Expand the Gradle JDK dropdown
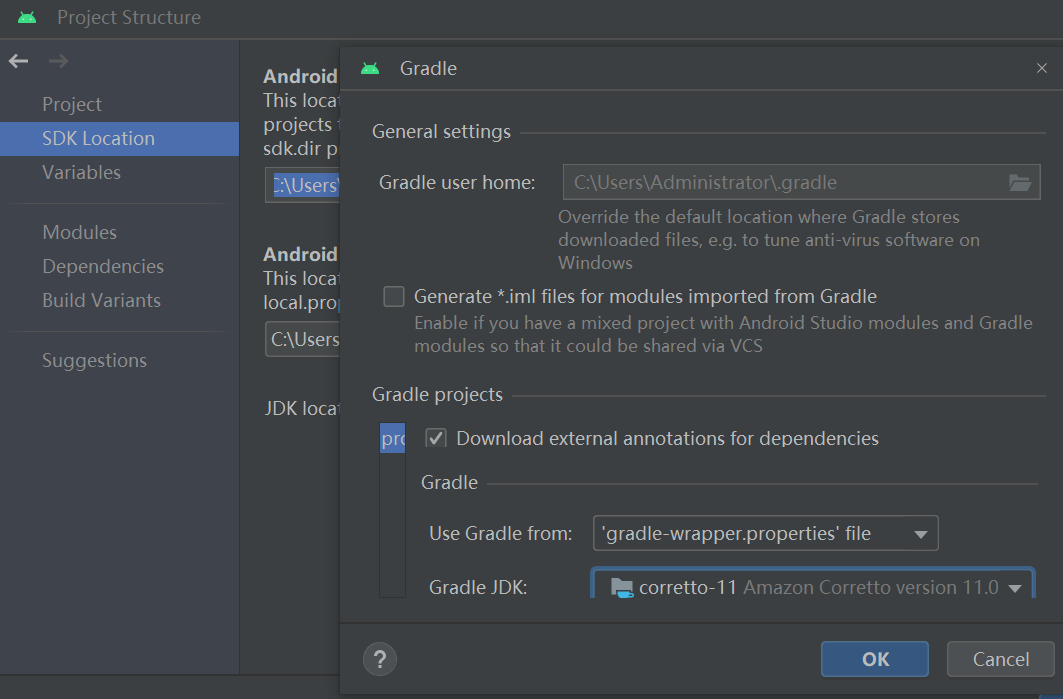1063x699 pixels. (x=1015, y=588)
